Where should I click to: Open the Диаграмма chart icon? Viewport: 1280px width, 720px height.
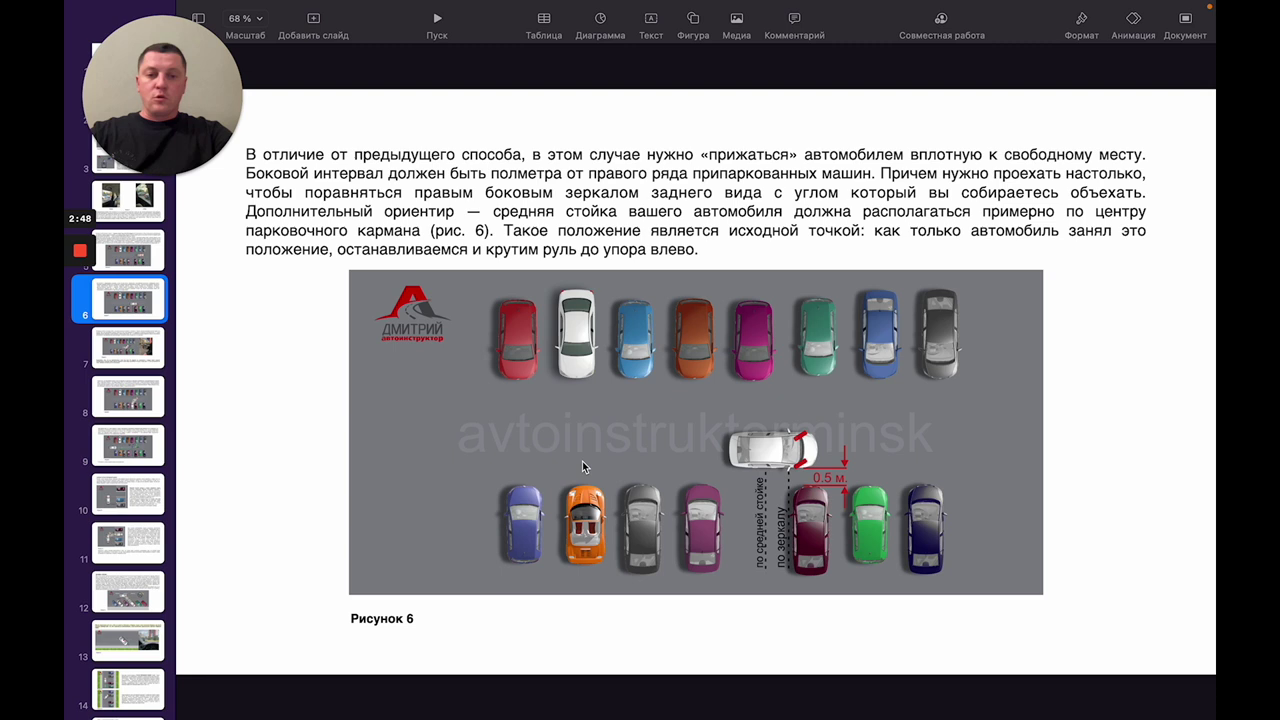tap(600, 18)
